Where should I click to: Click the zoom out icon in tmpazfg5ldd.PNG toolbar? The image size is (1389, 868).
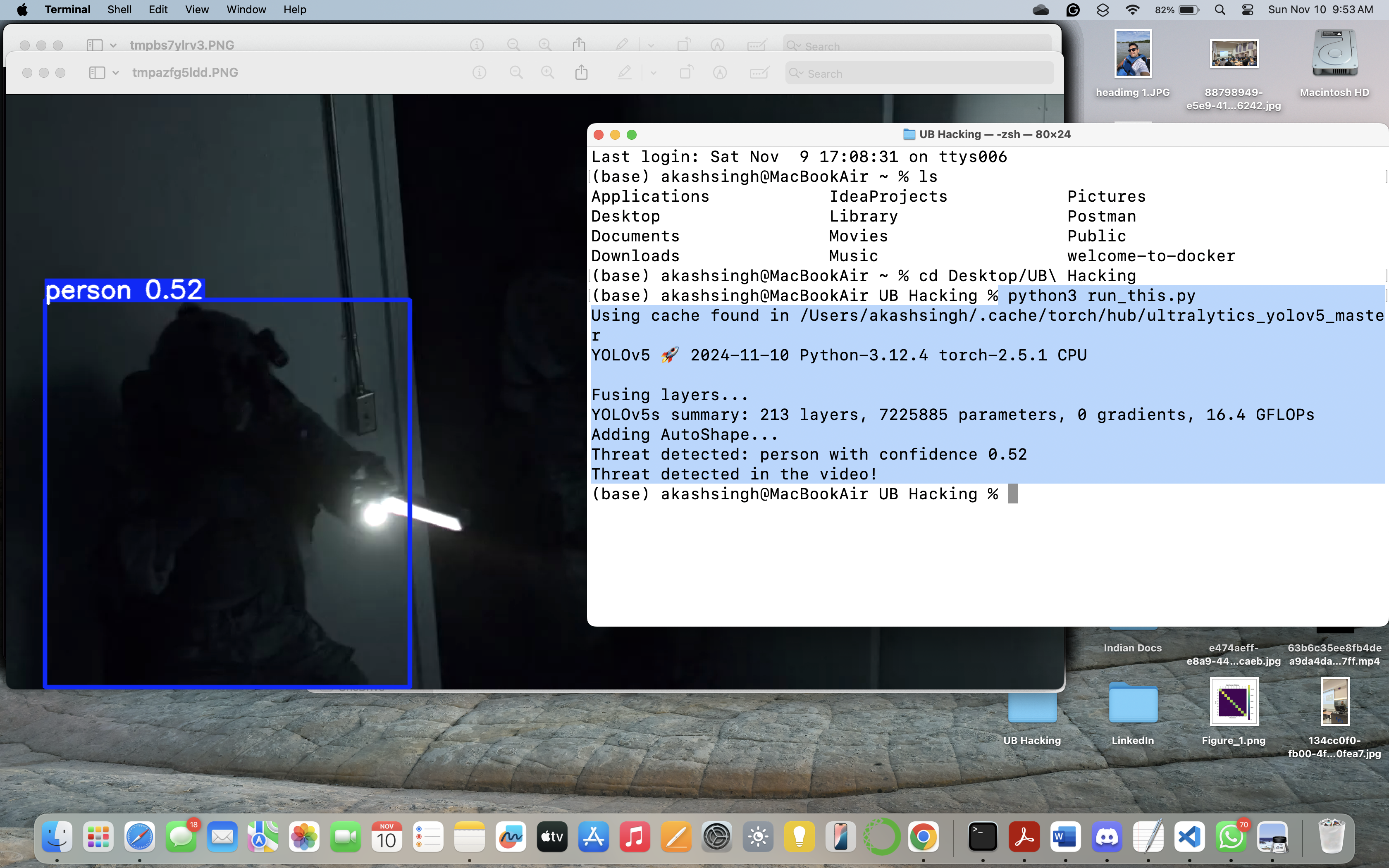coord(516,73)
